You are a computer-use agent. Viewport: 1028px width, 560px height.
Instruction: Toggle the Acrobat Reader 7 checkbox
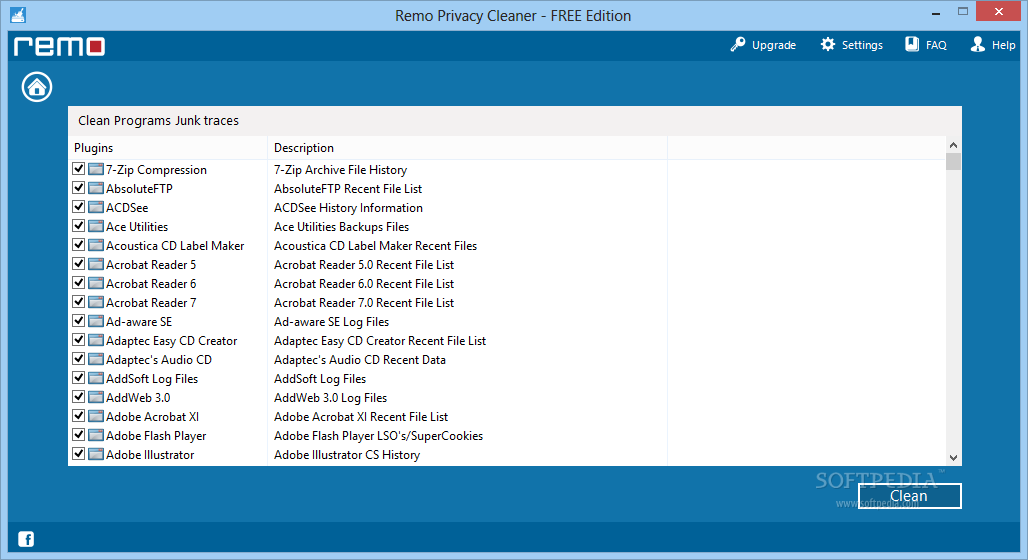coord(79,302)
